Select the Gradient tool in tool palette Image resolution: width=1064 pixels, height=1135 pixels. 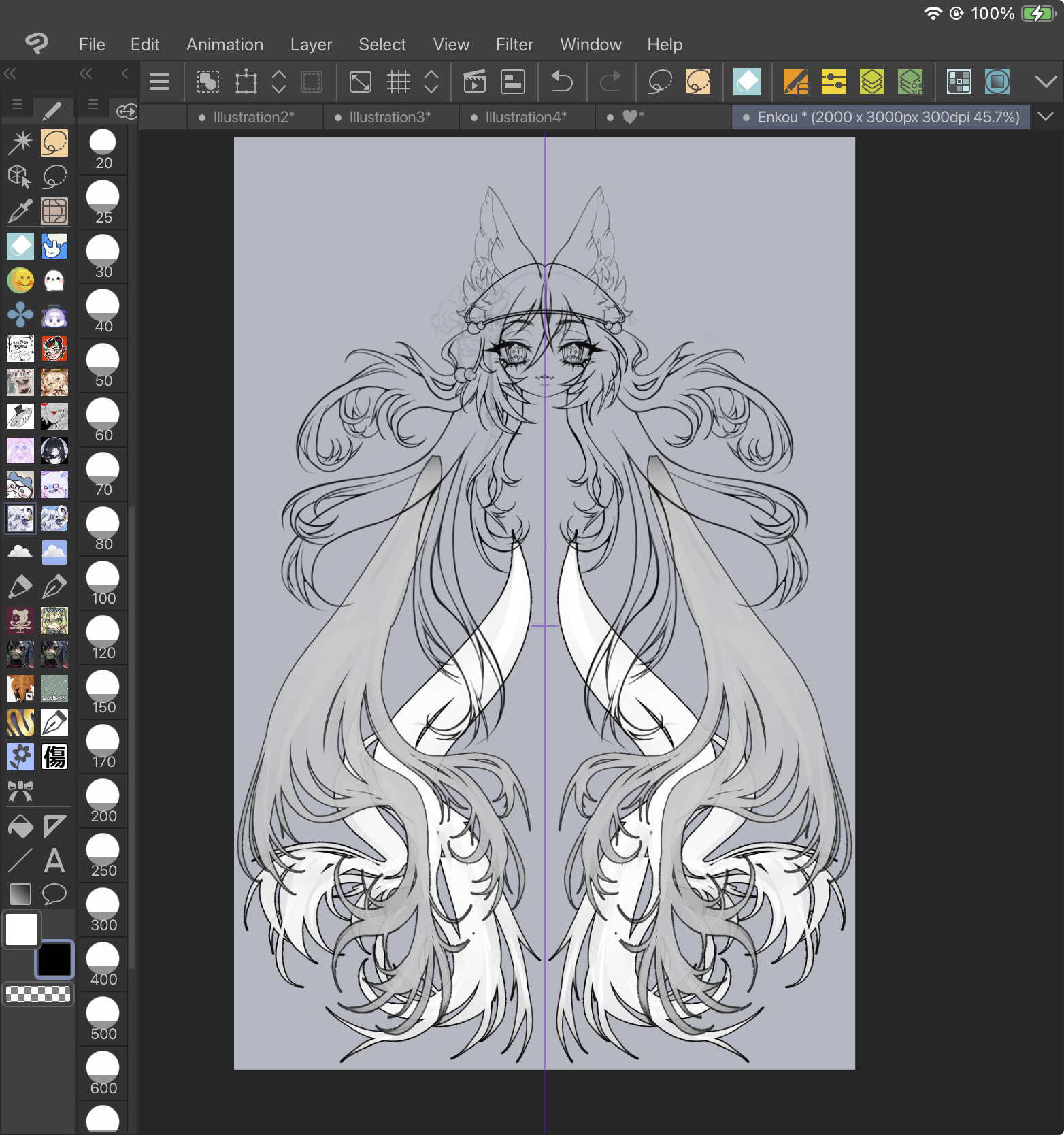(x=20, y=893)
